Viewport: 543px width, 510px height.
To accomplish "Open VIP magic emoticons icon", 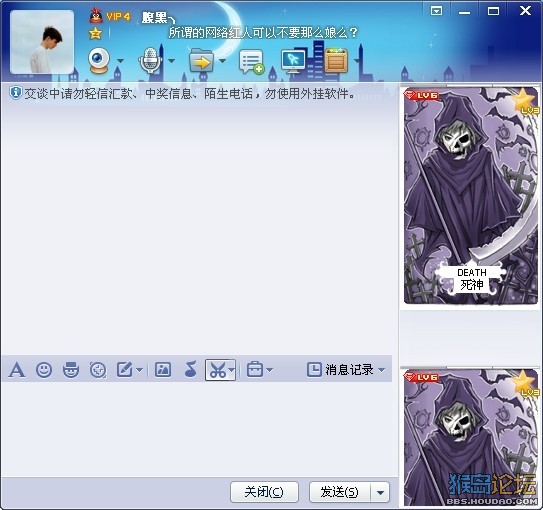I will [x=71, y=370].
